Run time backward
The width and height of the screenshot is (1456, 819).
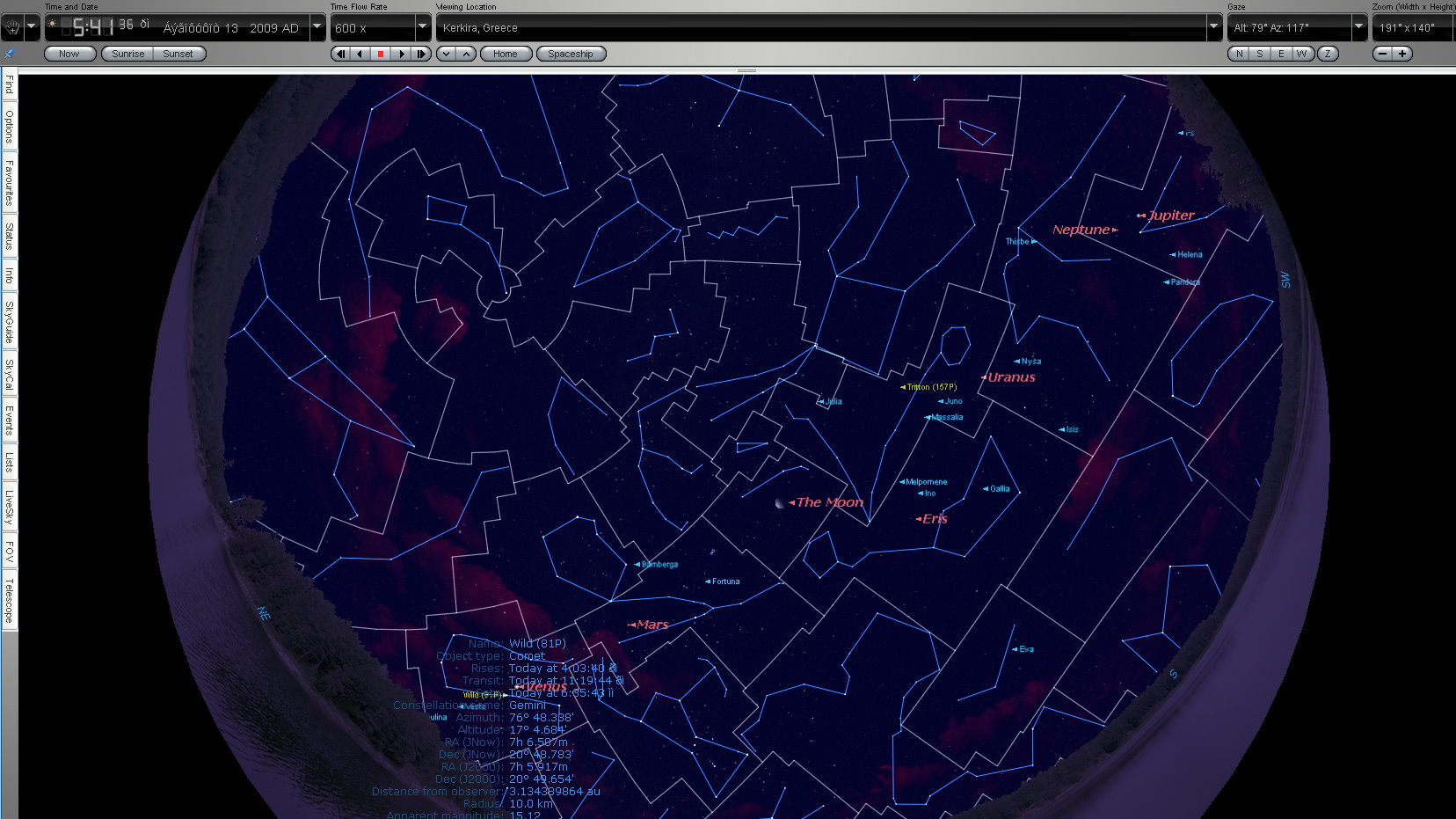[x=360, y=54]
